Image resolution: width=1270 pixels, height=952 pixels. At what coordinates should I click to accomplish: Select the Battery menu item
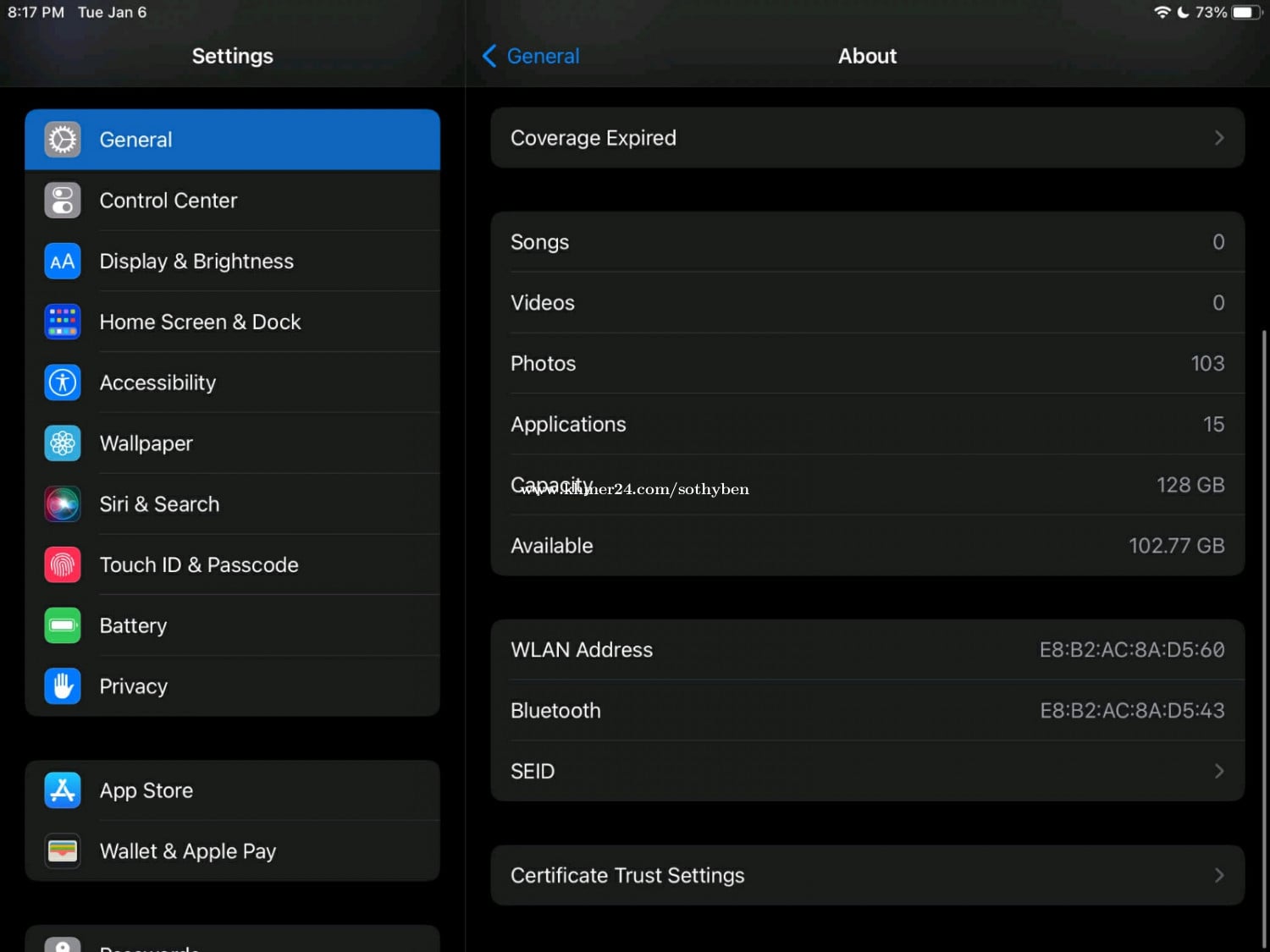click(x=133, y=626)
